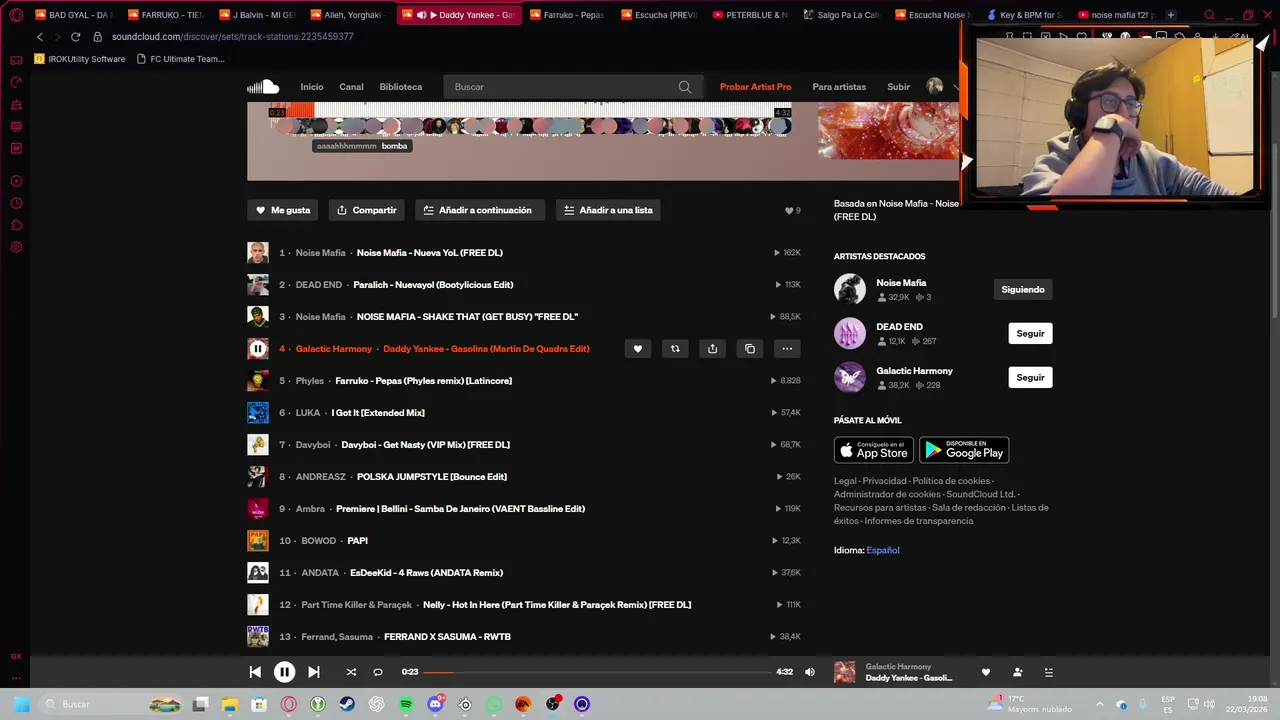Focus the Buscar search field
1280x720 pixels.
572,87
